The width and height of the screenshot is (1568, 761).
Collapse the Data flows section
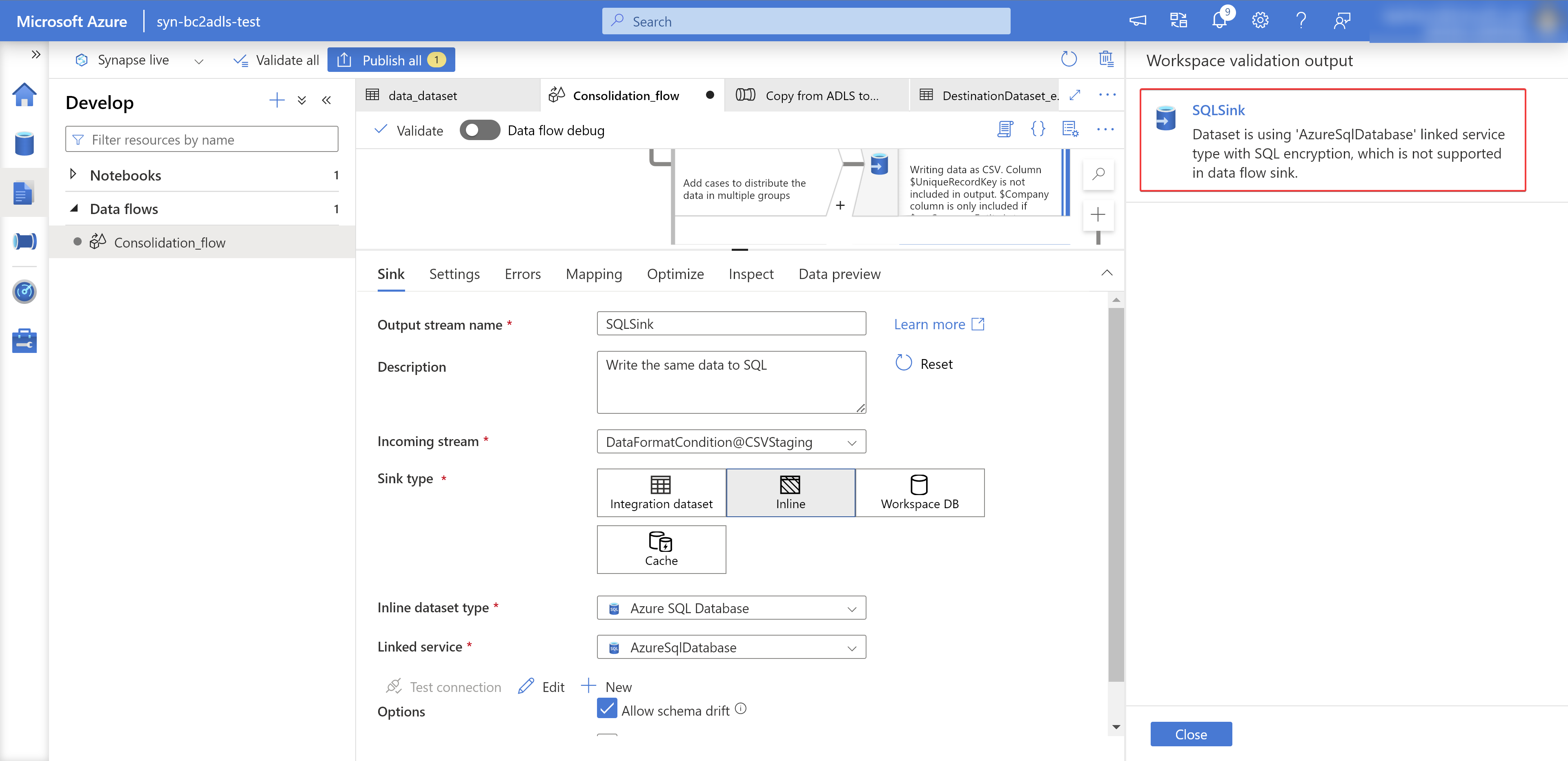(x=73, y=208)
